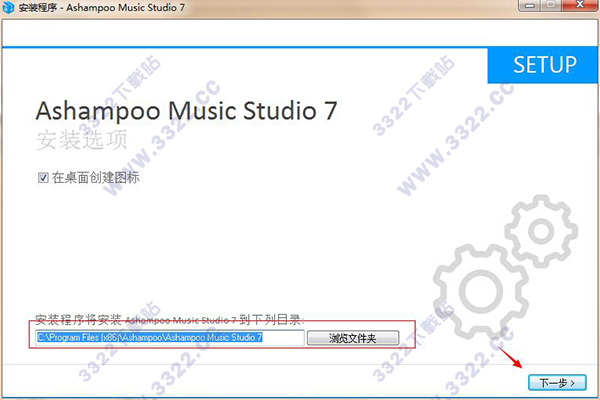Screen dimensions: 600x400
Task: Click the 安装选项 subtitle text
Action: coord(82,140)
